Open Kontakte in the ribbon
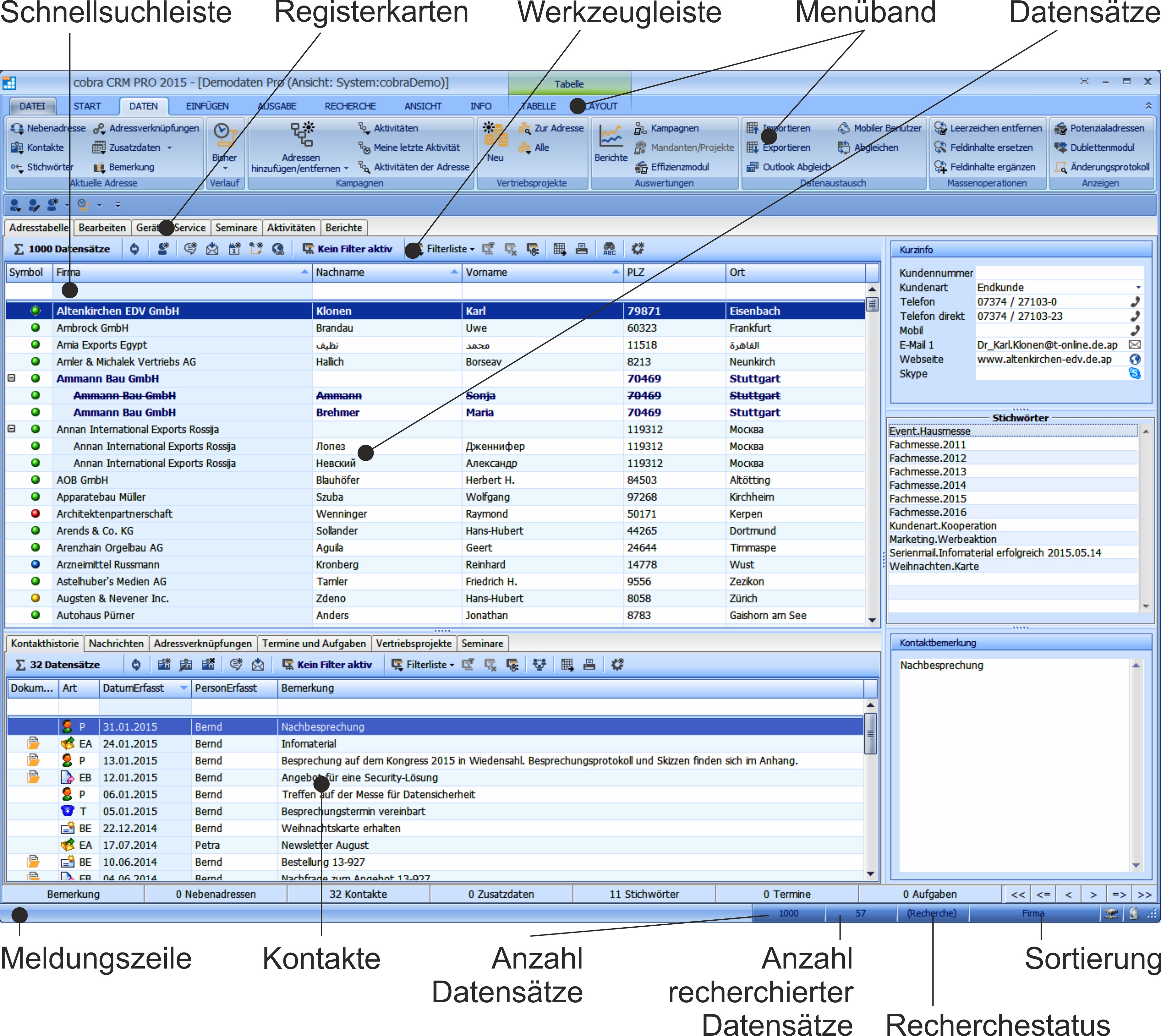Image resolution: width=1161 pixels, height=1036 pixels. (x=38, y=147)
